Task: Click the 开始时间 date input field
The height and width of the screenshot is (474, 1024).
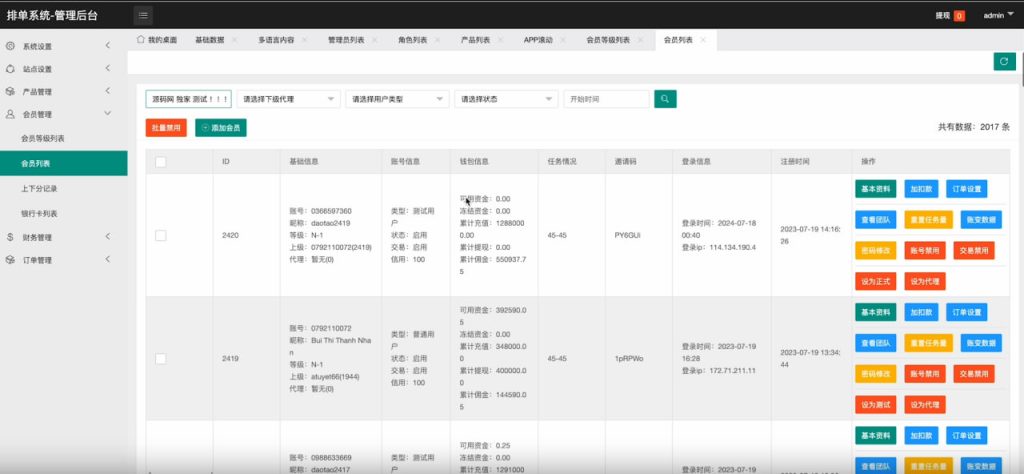Action: [x=607, y=99]
